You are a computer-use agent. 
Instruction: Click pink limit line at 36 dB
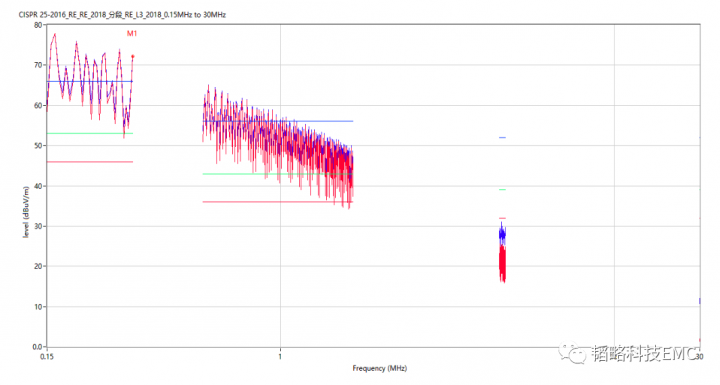pos(278,202)
